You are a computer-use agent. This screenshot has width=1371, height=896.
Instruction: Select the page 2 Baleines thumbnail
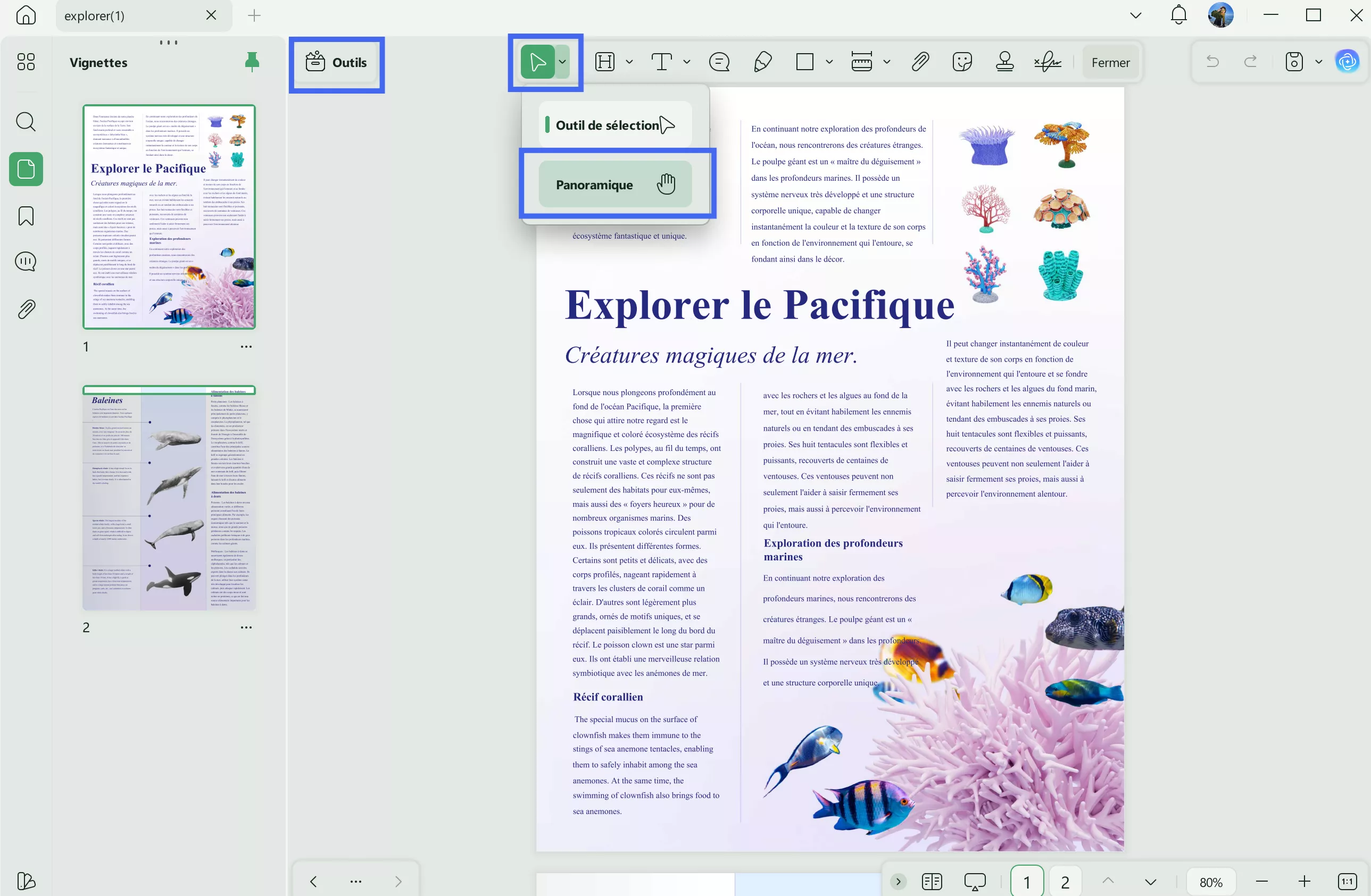tap(169, 499)
